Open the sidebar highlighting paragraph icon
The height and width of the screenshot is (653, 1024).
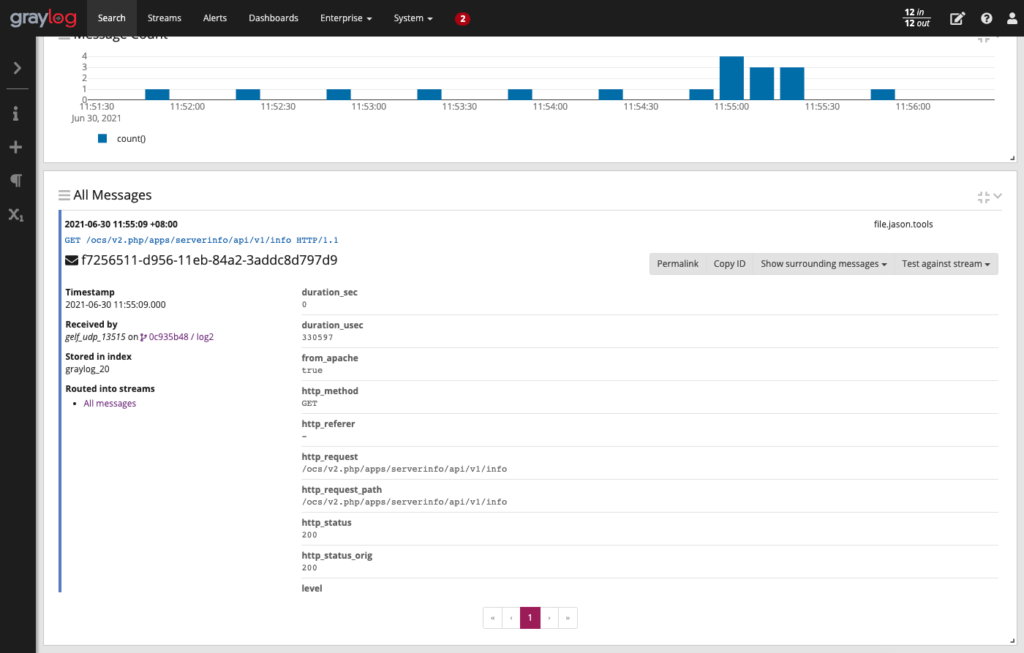tap(16, 181)
